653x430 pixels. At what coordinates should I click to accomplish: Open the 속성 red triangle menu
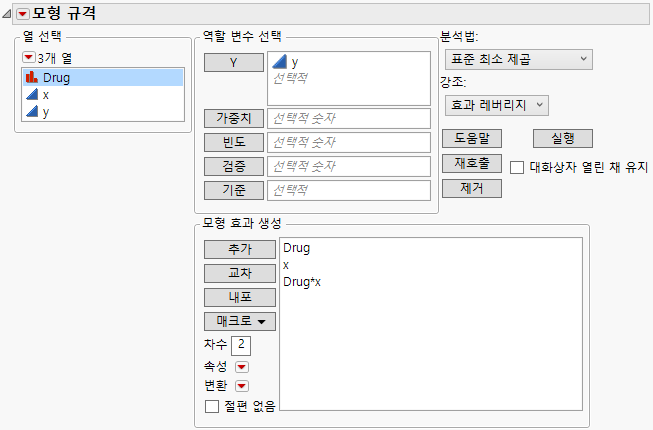point(242,367)
